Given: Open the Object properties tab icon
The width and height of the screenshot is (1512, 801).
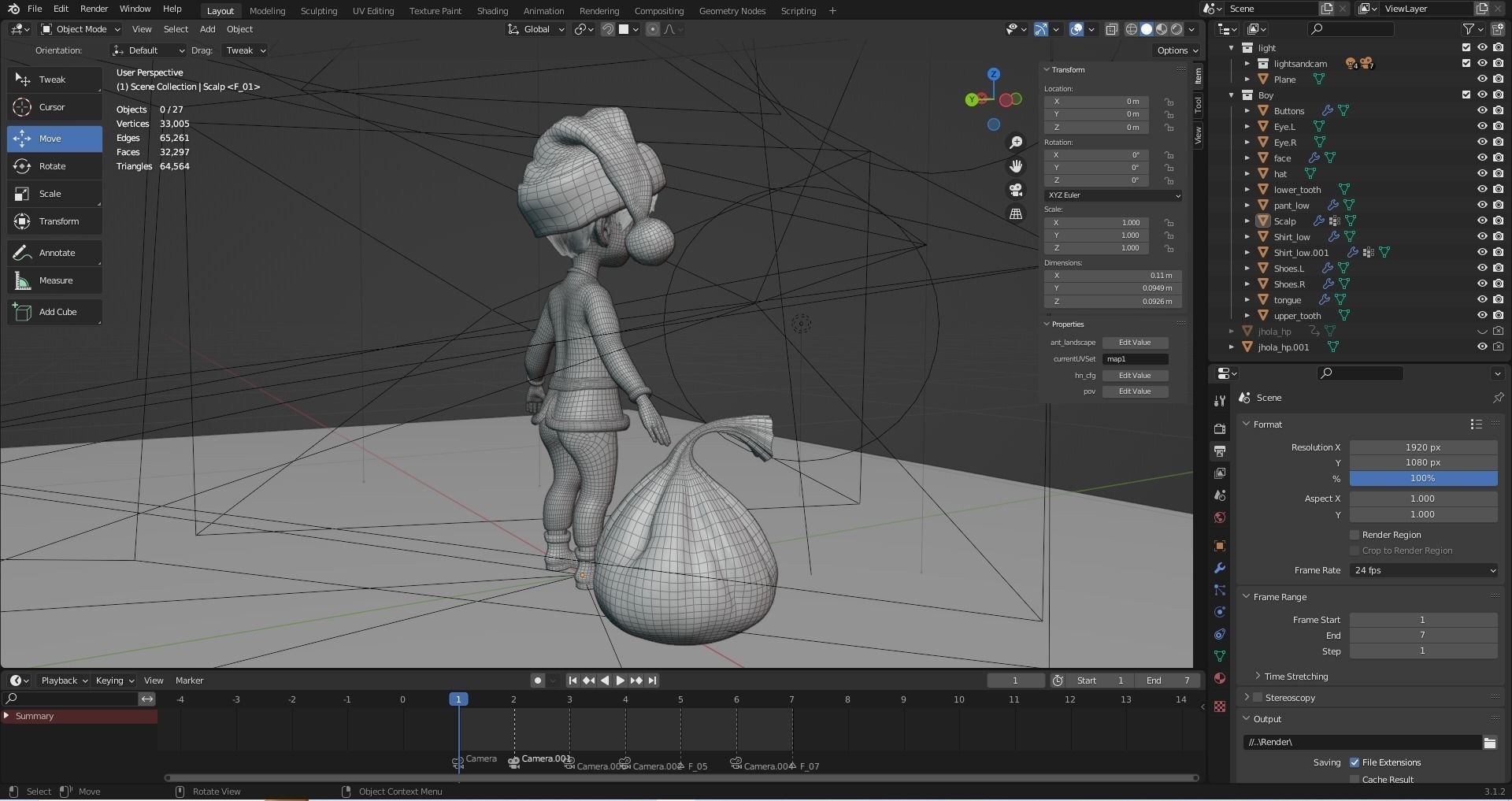Looking at the screenshot, I should tap(1220, 546).
